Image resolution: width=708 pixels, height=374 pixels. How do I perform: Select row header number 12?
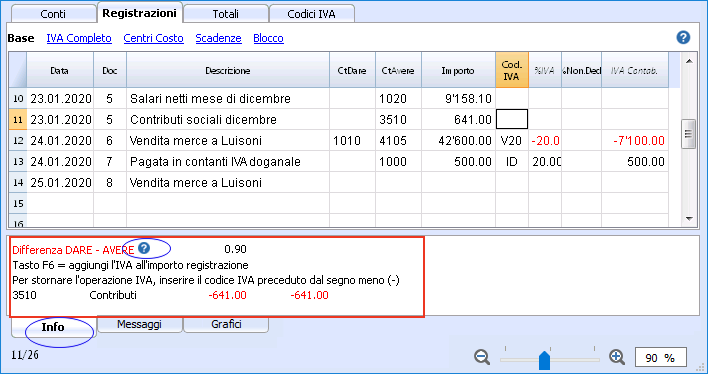click(18, 140)
